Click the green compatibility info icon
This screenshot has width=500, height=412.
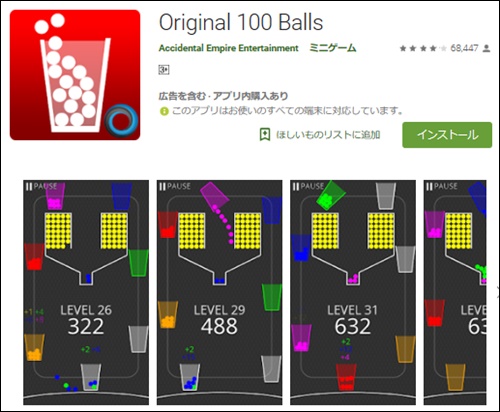pyautogui.click(x=164, y=111)
